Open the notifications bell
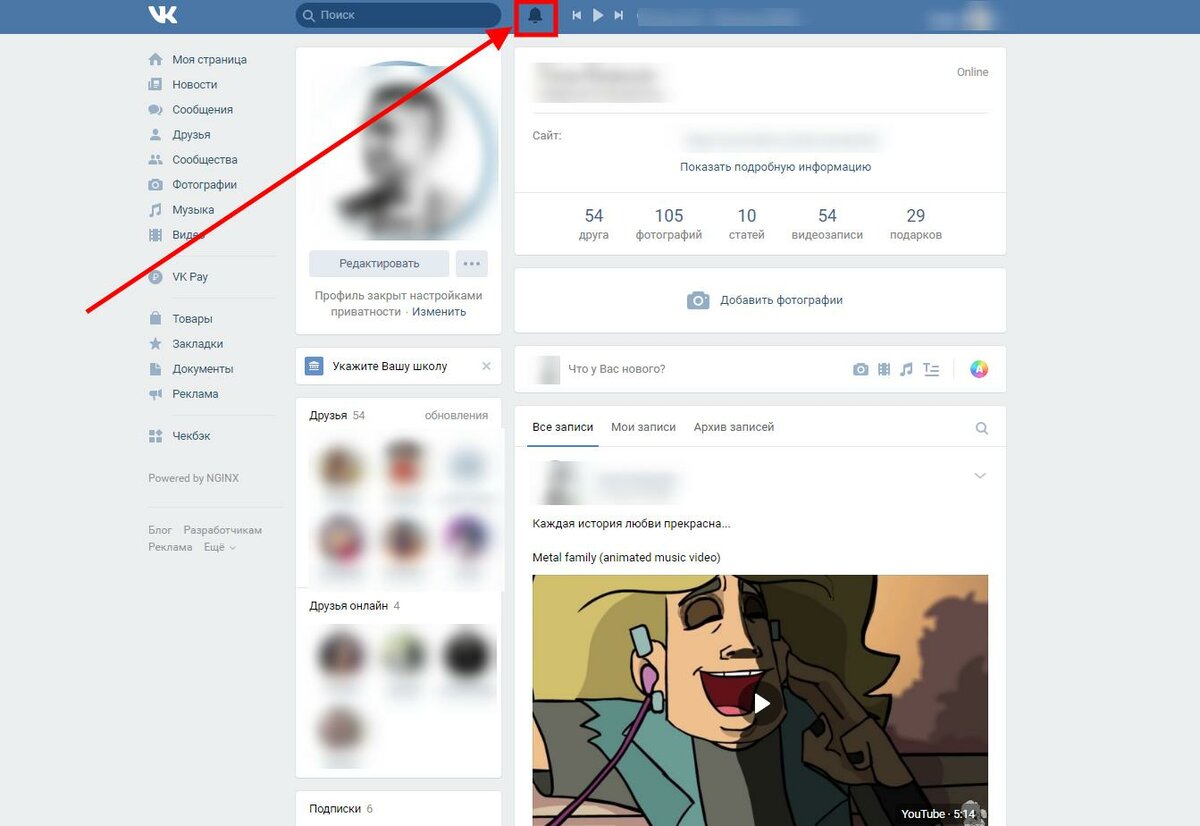Image resolution: width=1200 pixels, height=826 pixels. pyautogui.click(x=536, y=16)
